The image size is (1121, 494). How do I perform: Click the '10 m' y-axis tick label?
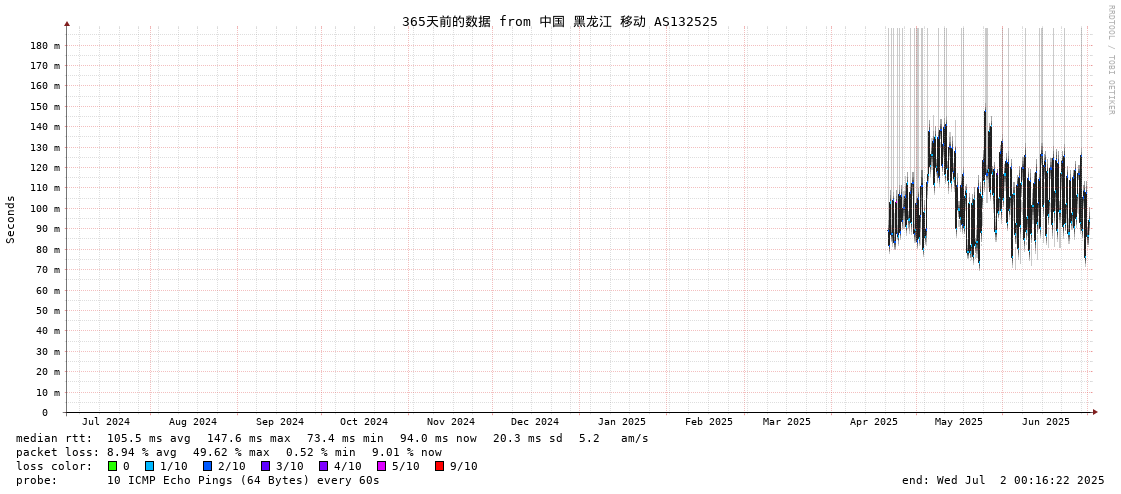(49, 392)
